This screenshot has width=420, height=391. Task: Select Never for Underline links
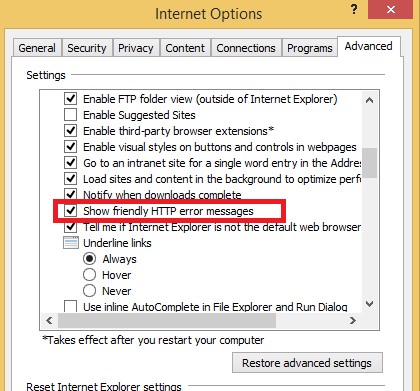tap(89, 291)
